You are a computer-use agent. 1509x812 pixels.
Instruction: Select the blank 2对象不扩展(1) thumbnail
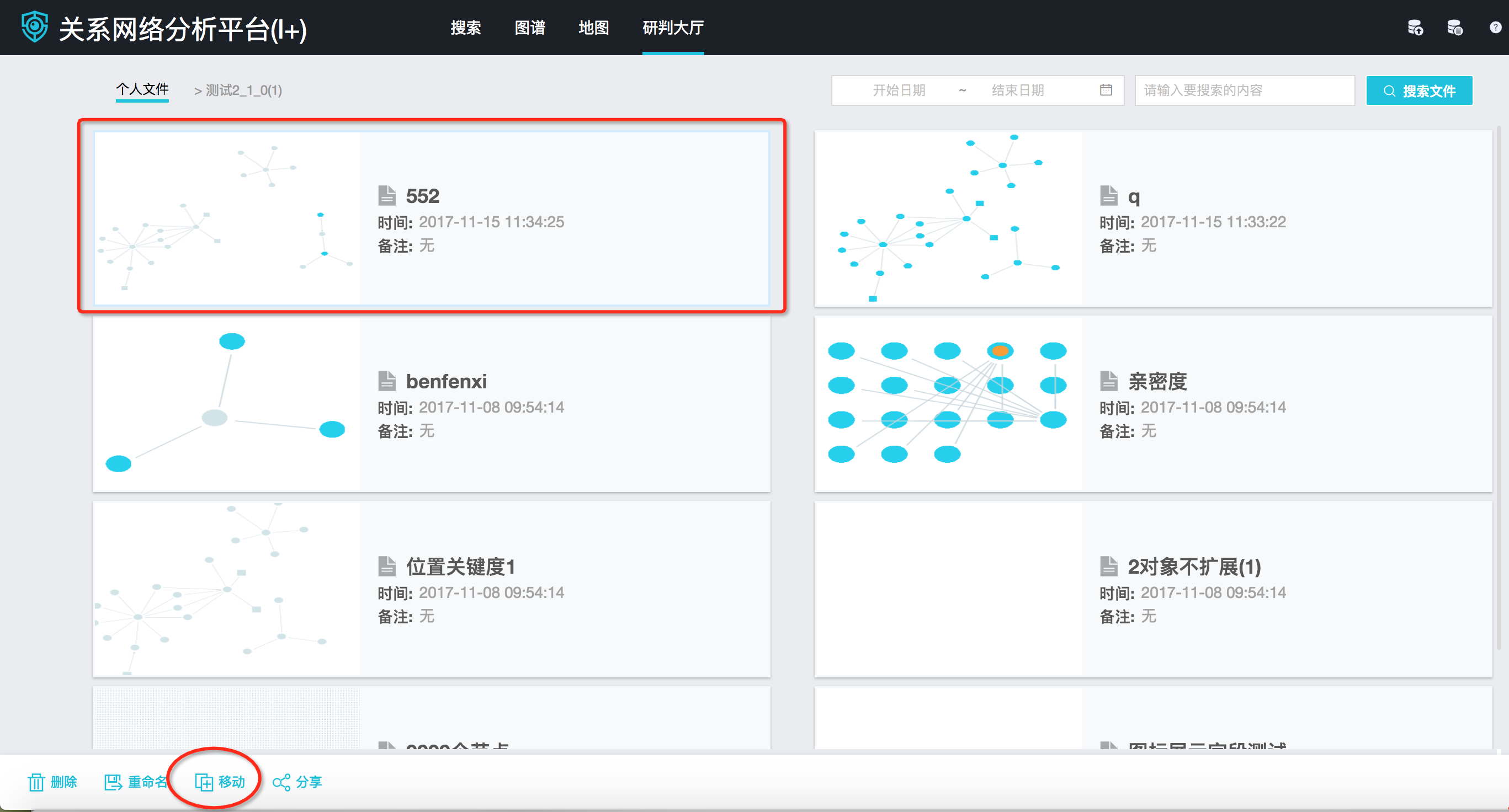(x=948, y=589)
